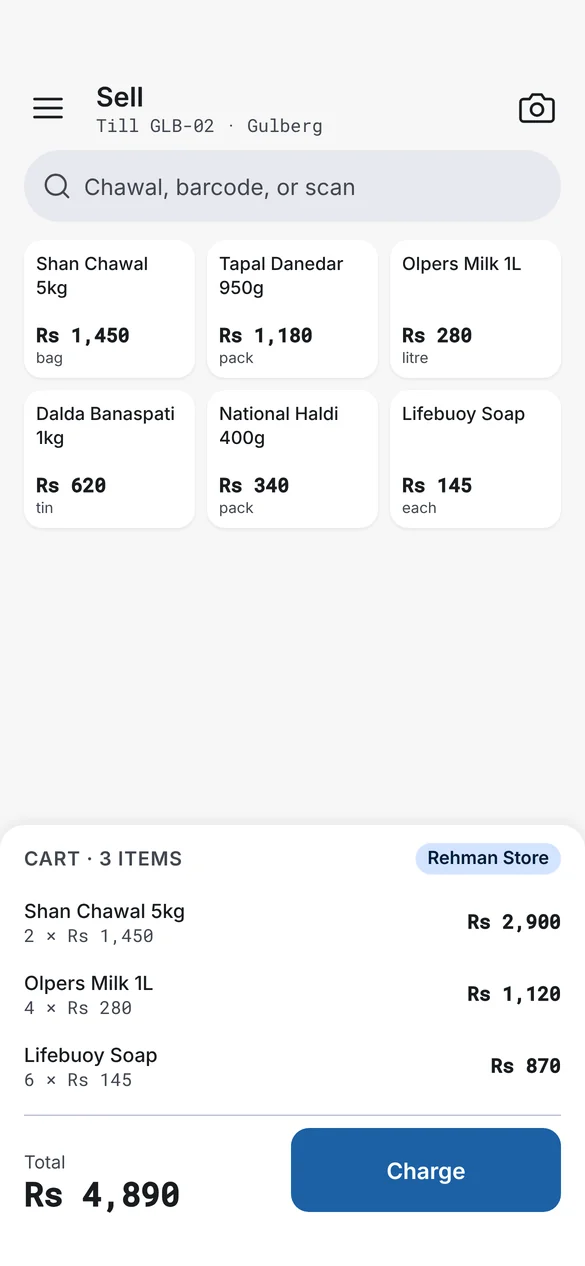Add Tapal Danedar 950g to cart
This screenshot has width=585, height=1266.
[x=292, y=309]
